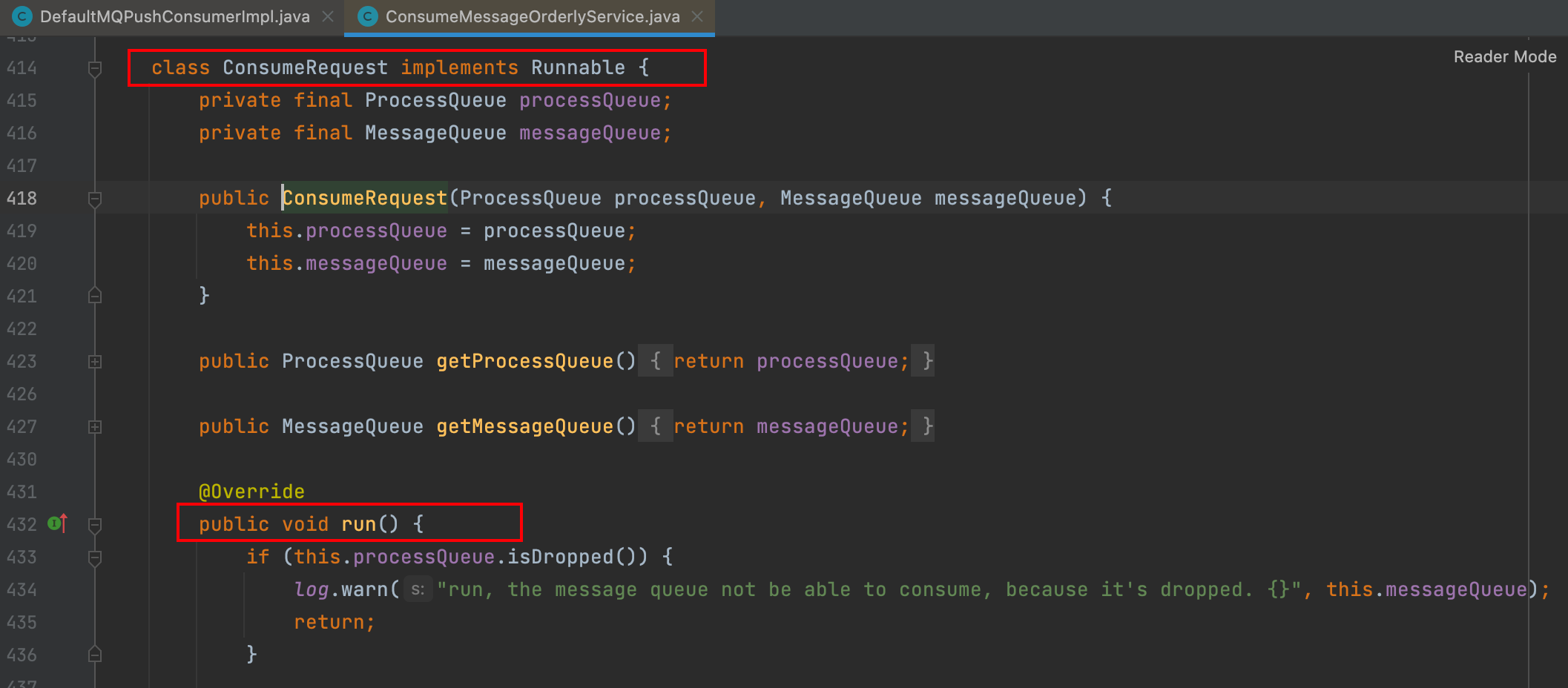Click the warning string literal at line 434
Viewport: 1568px width, 688px height.
coord(869,589)
